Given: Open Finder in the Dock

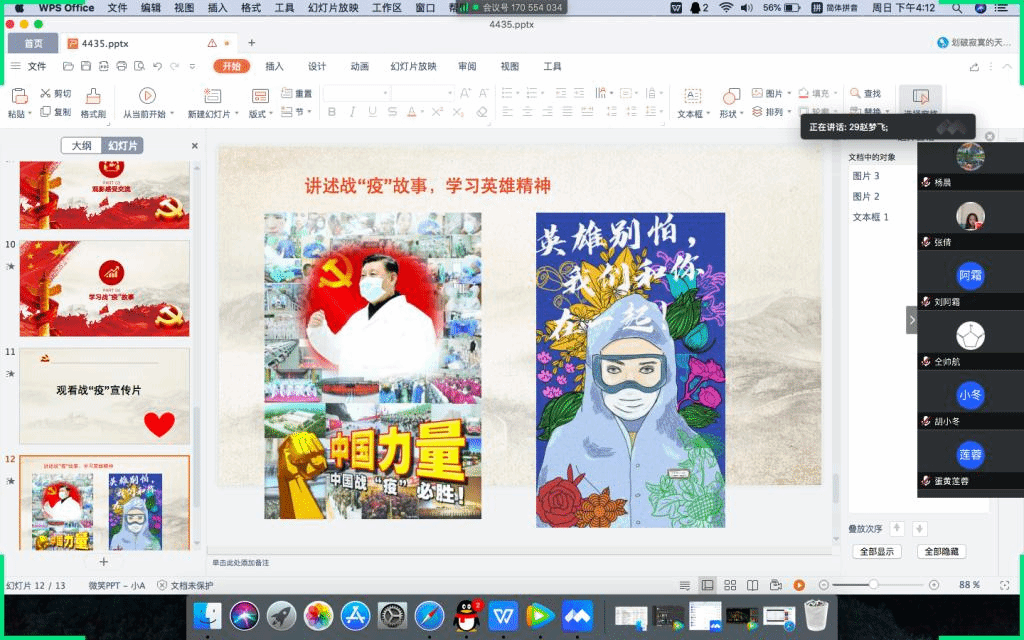Looking at the screenshot, I should tap(207, 616).
